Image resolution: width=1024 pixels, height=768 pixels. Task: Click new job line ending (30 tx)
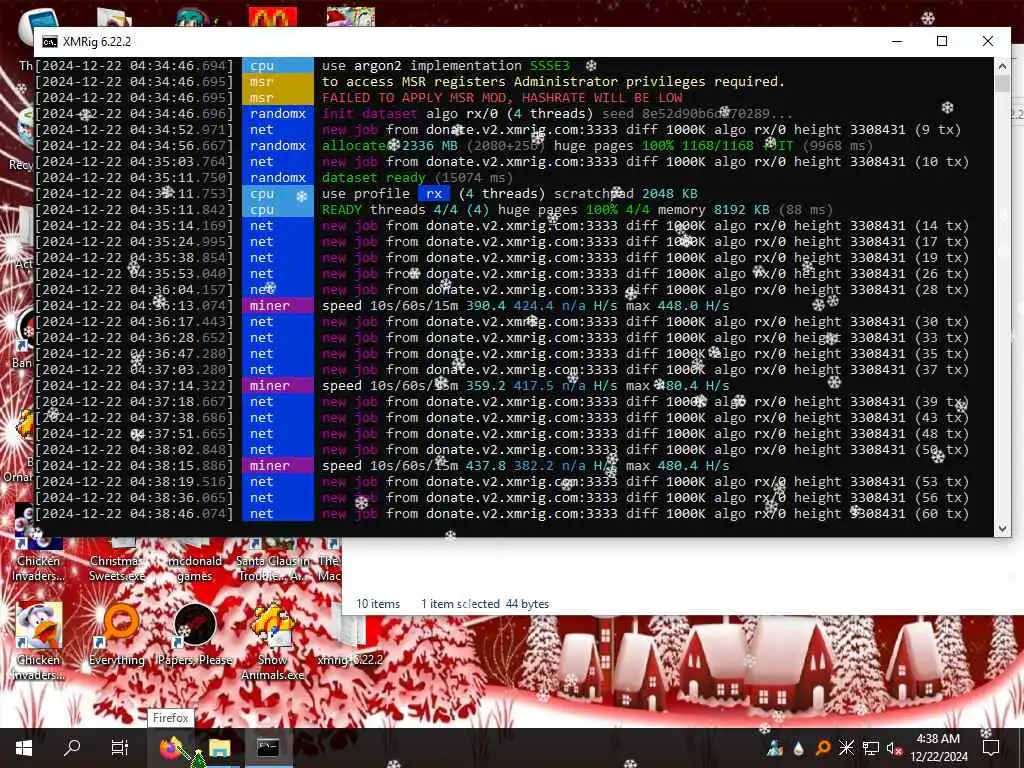pos(645,322)
